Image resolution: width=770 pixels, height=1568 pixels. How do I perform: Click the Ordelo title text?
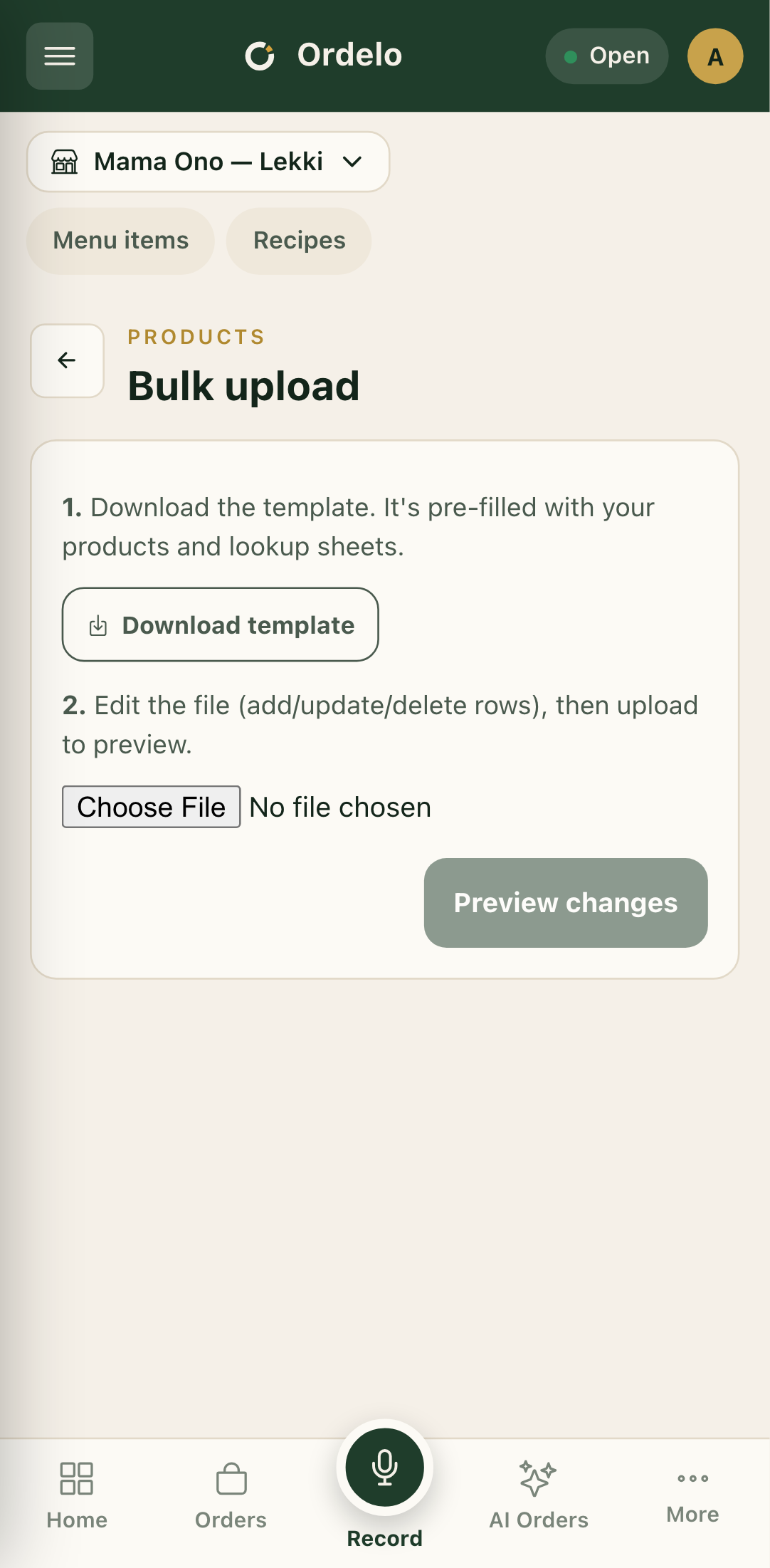point(349,56)
